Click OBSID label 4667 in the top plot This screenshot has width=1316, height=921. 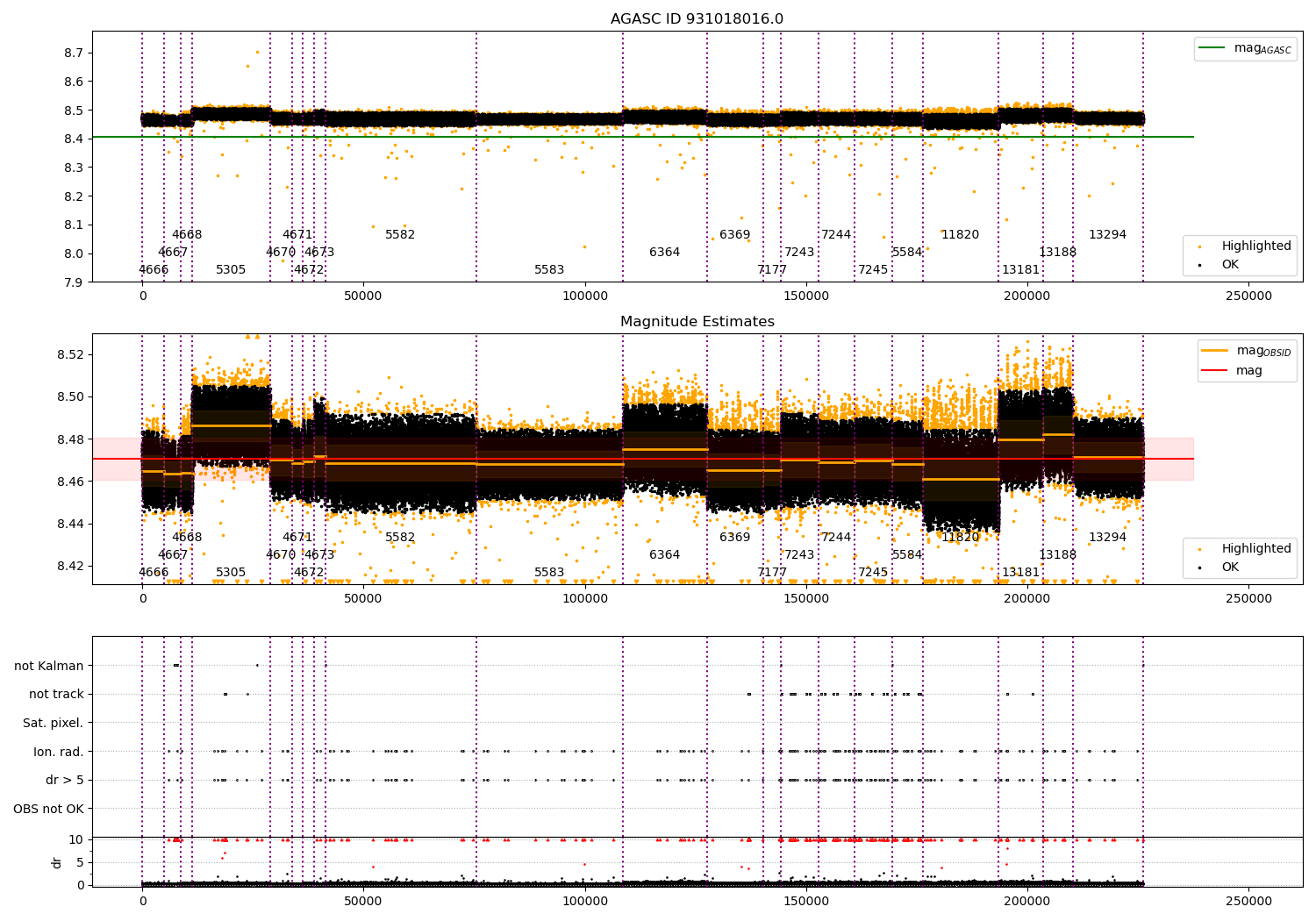(x=173, y=252)
